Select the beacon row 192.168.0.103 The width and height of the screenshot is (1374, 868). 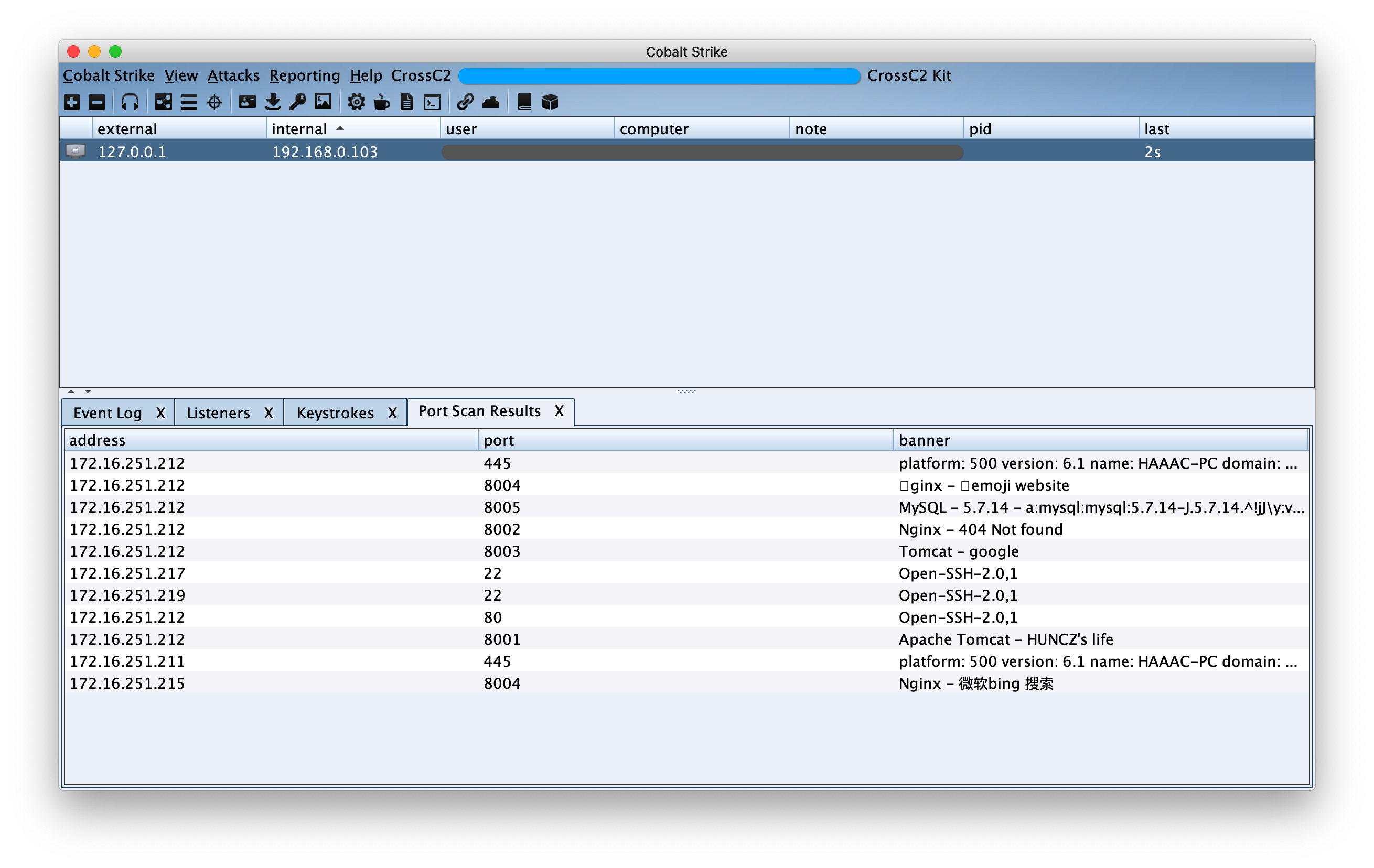coord(686,151)
